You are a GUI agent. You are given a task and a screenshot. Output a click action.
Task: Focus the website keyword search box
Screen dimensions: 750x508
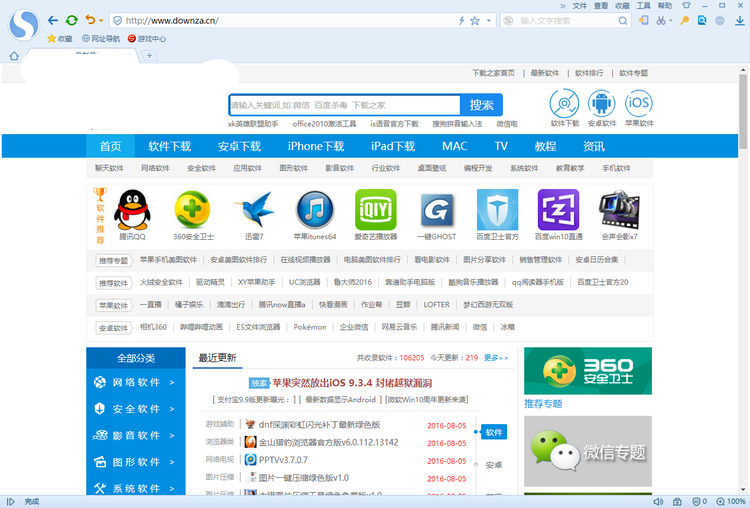click(x=344, y=105)
